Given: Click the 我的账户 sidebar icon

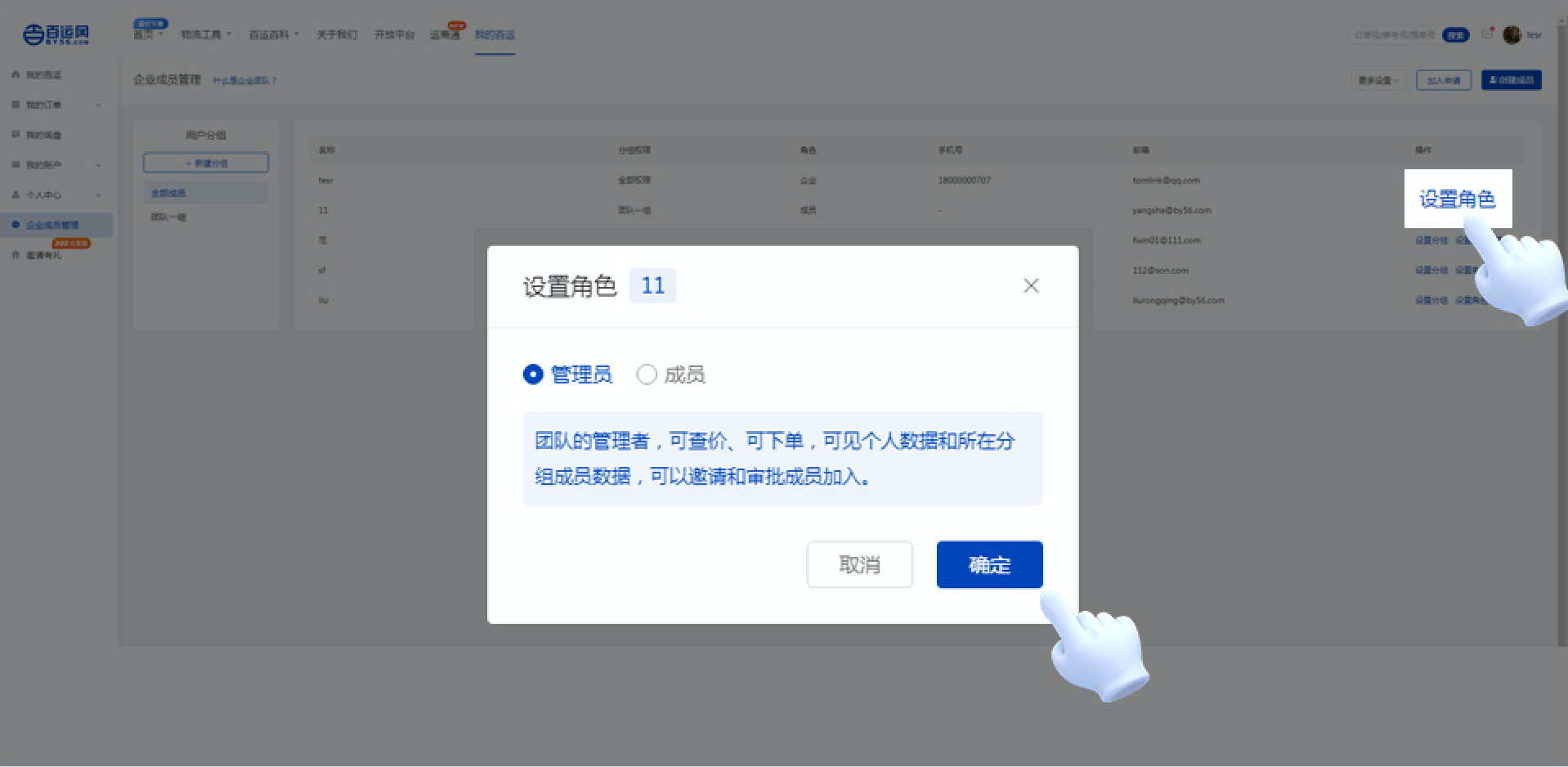Looking at the screenshot, I should coord(16,164).
